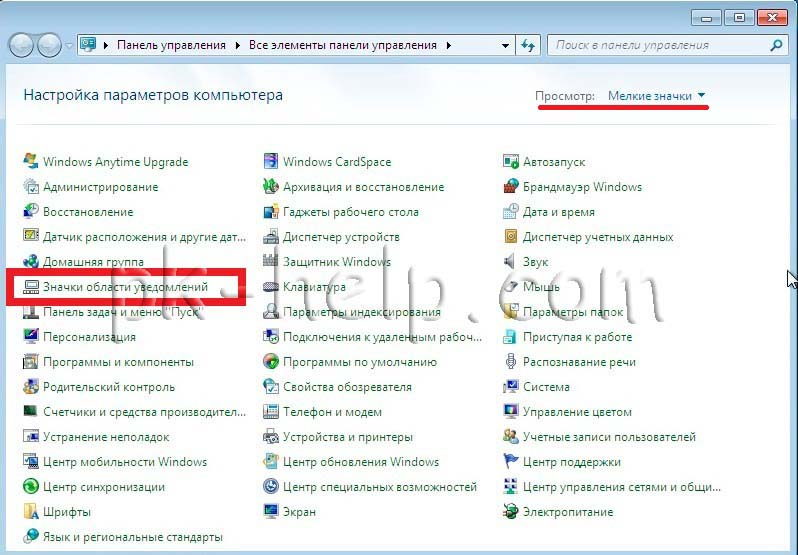
Task: Click the Диспетчер устройств icon
Action: point(271,237)
